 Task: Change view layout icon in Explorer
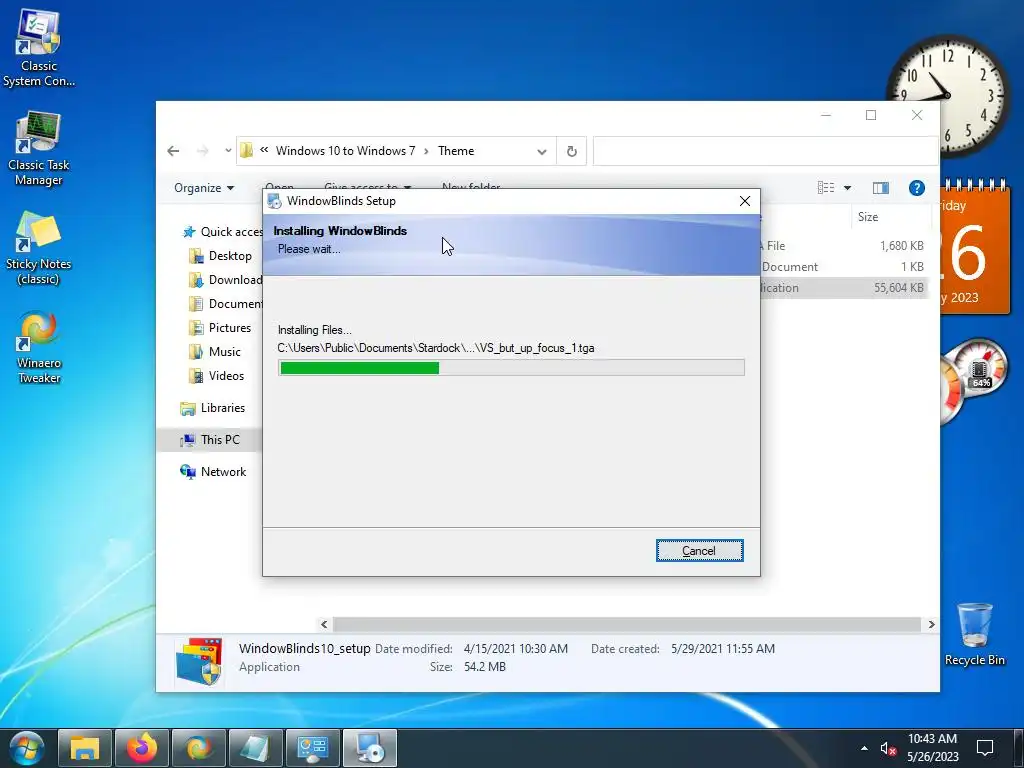tap(826, 188)
